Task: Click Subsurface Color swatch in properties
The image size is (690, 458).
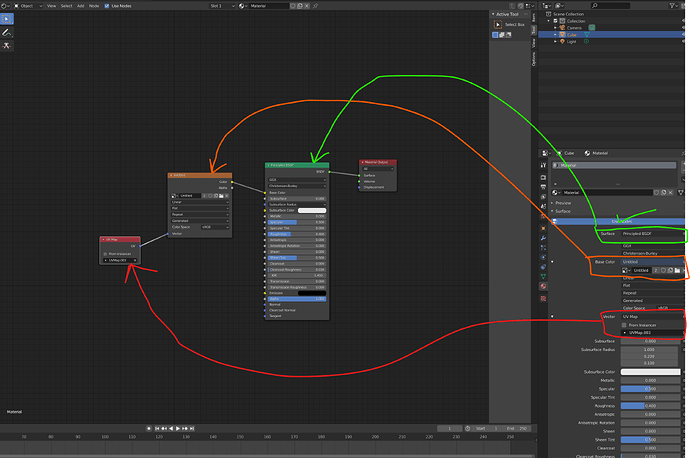Action: [650, 372]
